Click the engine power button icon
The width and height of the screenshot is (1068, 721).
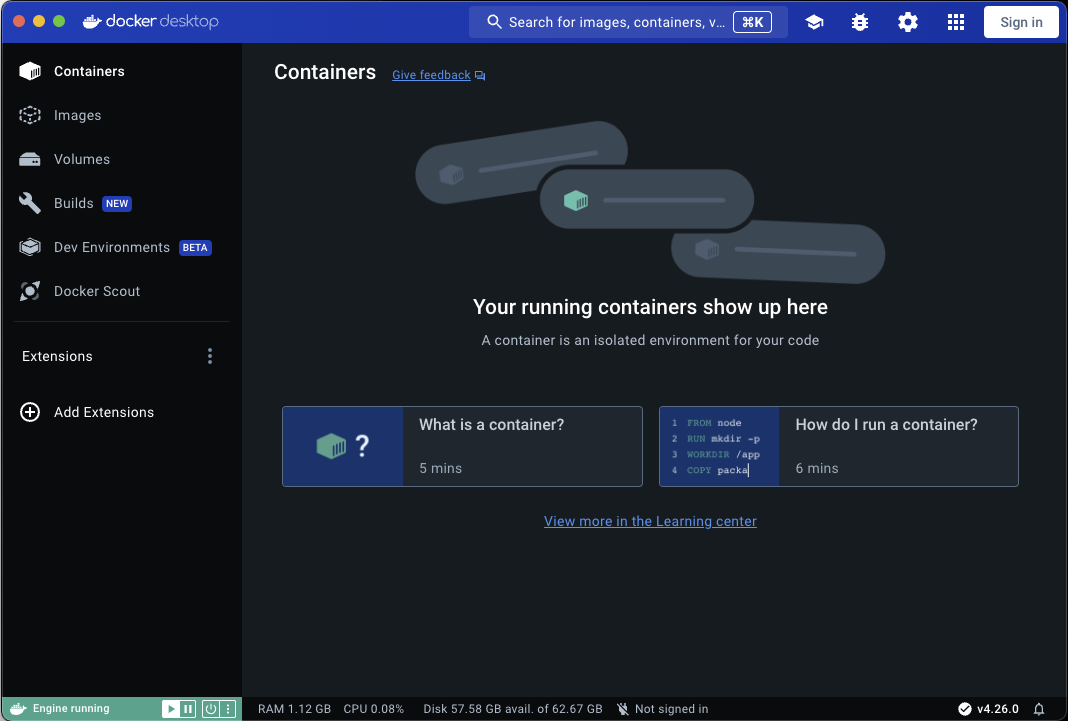point(210,709)
